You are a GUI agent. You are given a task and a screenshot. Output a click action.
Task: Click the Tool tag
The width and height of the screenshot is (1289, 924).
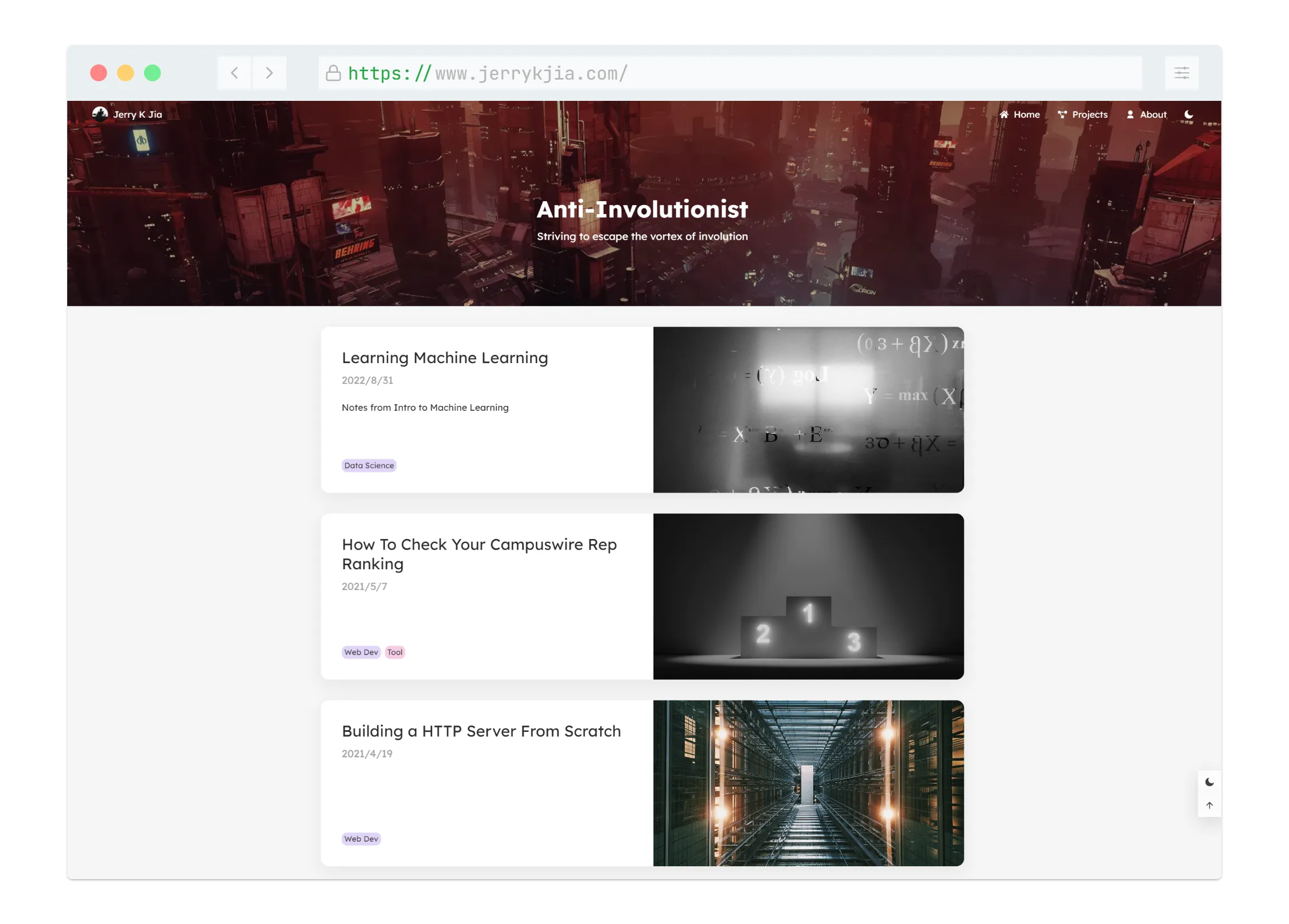395,652
